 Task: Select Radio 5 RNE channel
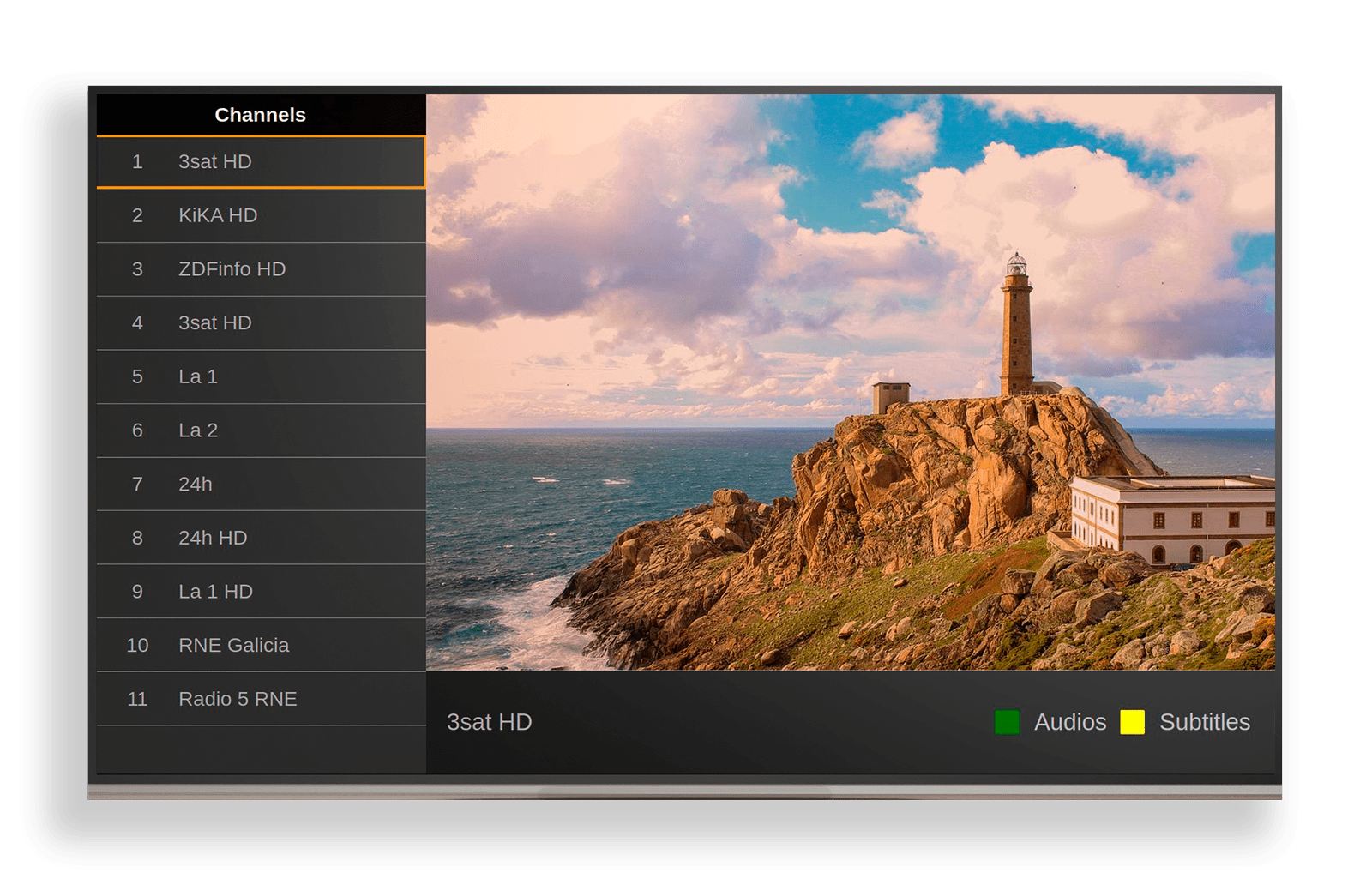tap(261, 699)
